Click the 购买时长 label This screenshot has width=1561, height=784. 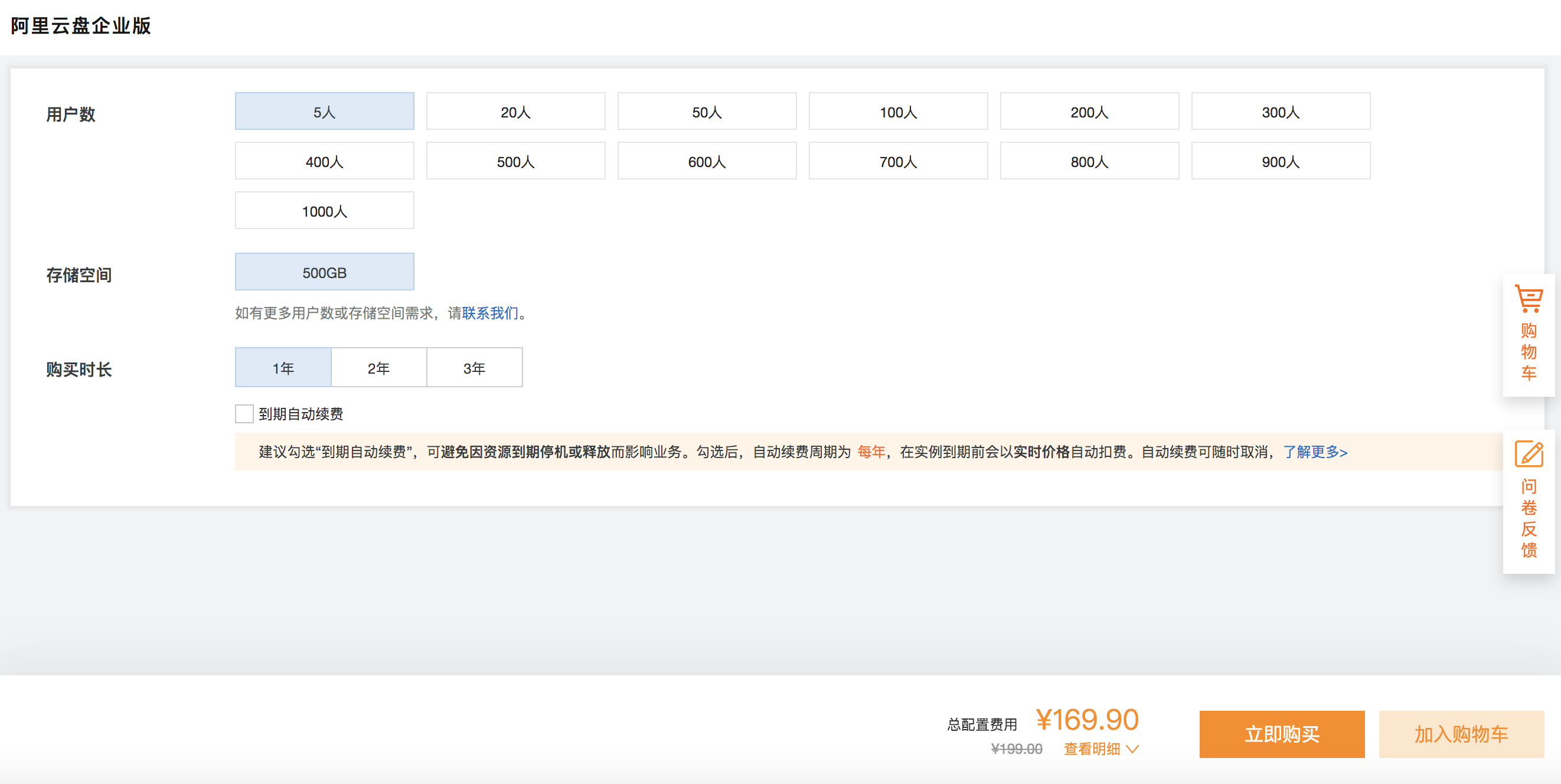pos(79,370)
